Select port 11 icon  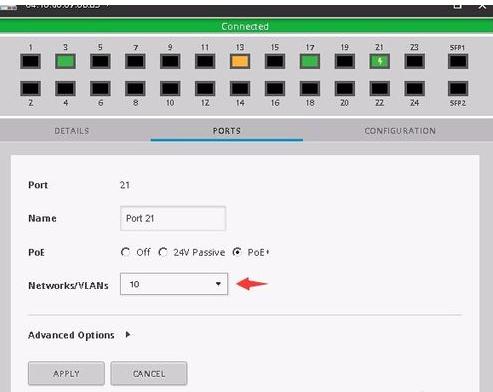coord(205,61)
